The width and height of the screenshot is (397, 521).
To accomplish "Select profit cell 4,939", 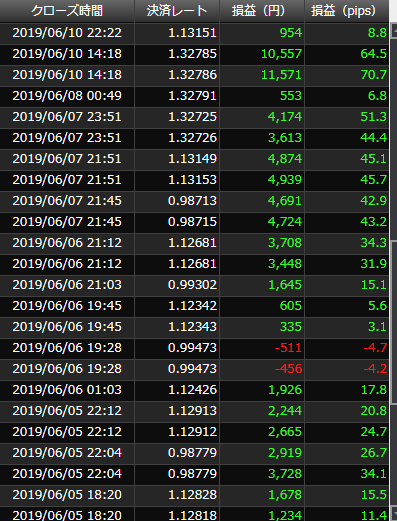I will [262, 180].
